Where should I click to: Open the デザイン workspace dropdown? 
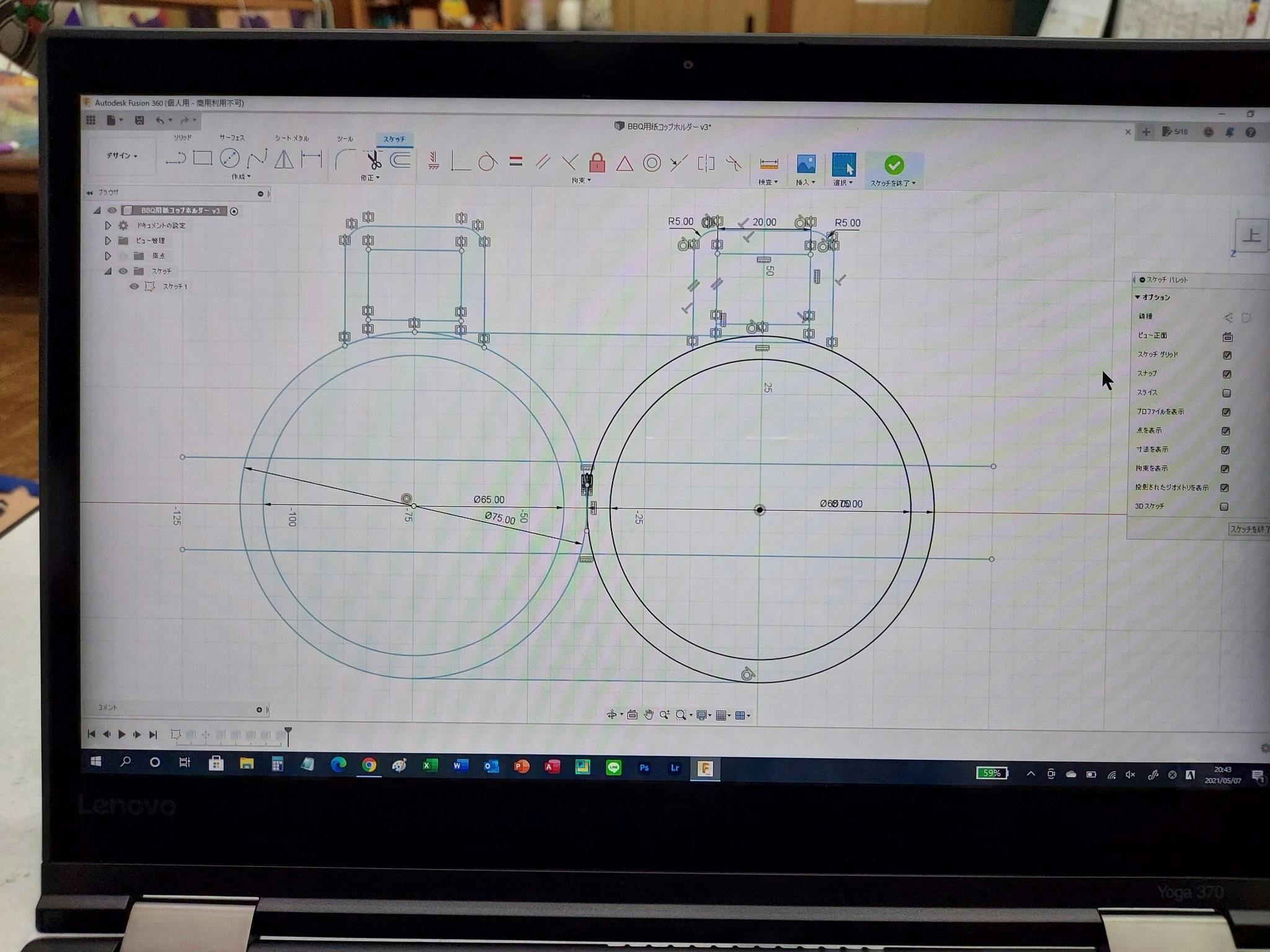click(122, 156)
